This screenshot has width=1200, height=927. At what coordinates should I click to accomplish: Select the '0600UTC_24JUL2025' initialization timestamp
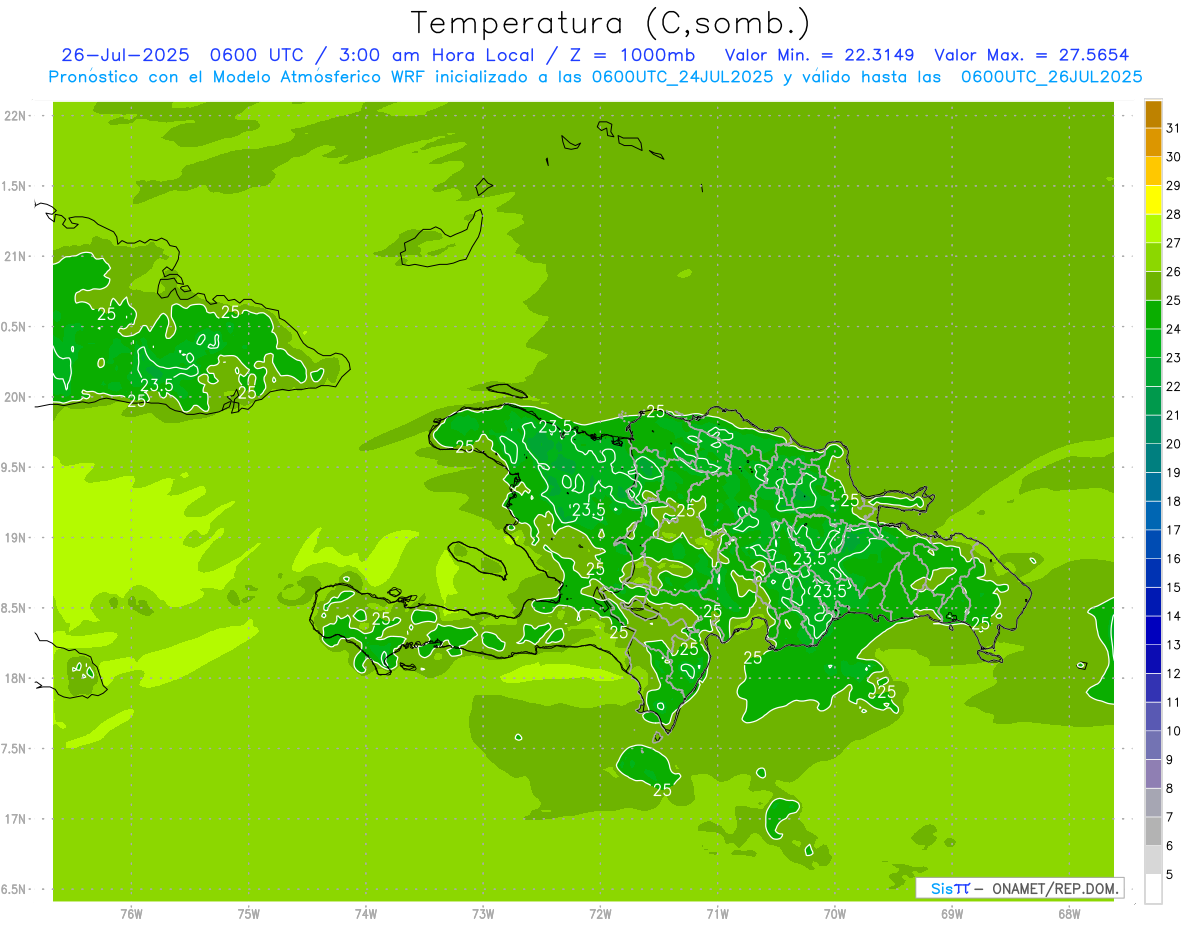[x=683, y=77]
